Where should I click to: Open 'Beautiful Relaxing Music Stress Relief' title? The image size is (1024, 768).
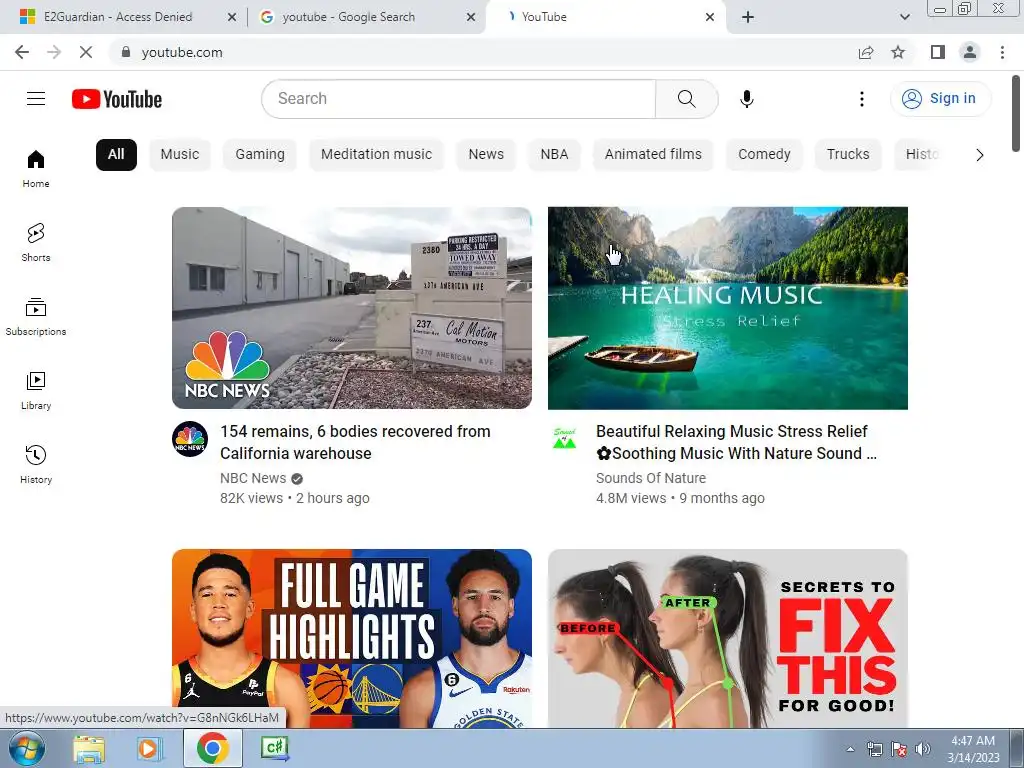(x=736, y=442)
